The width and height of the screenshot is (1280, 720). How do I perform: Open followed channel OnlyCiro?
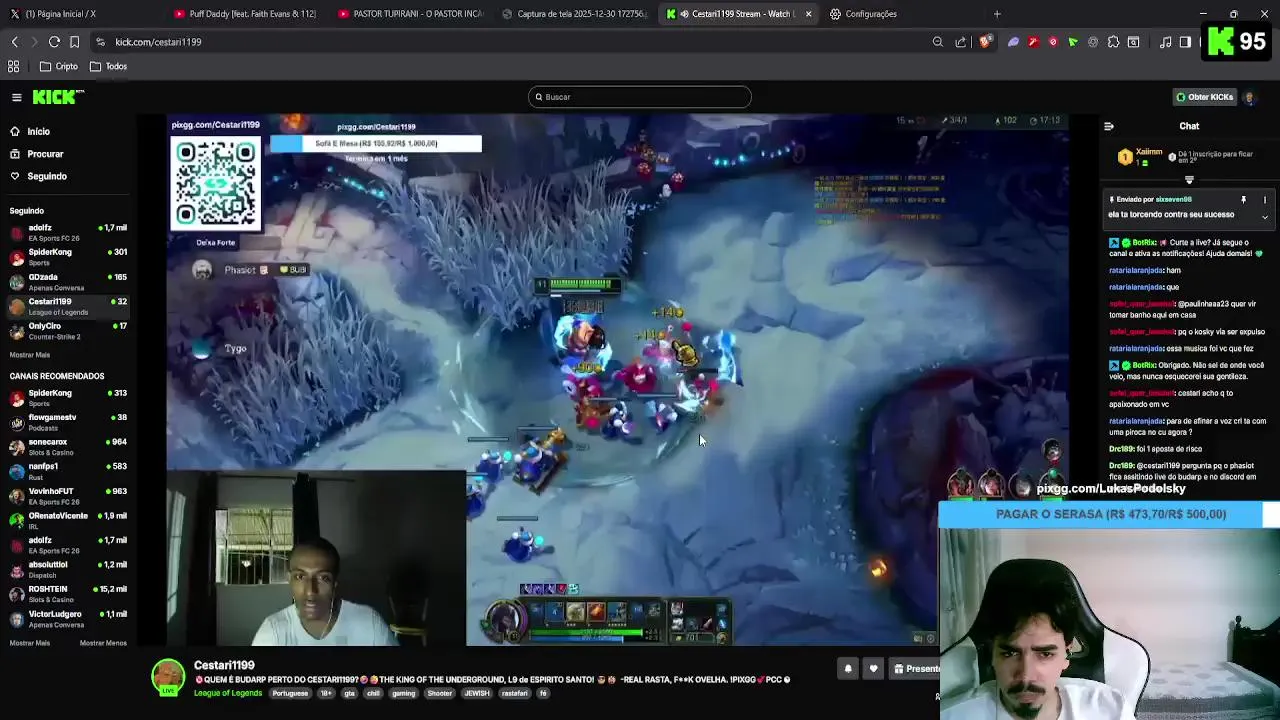68,331
